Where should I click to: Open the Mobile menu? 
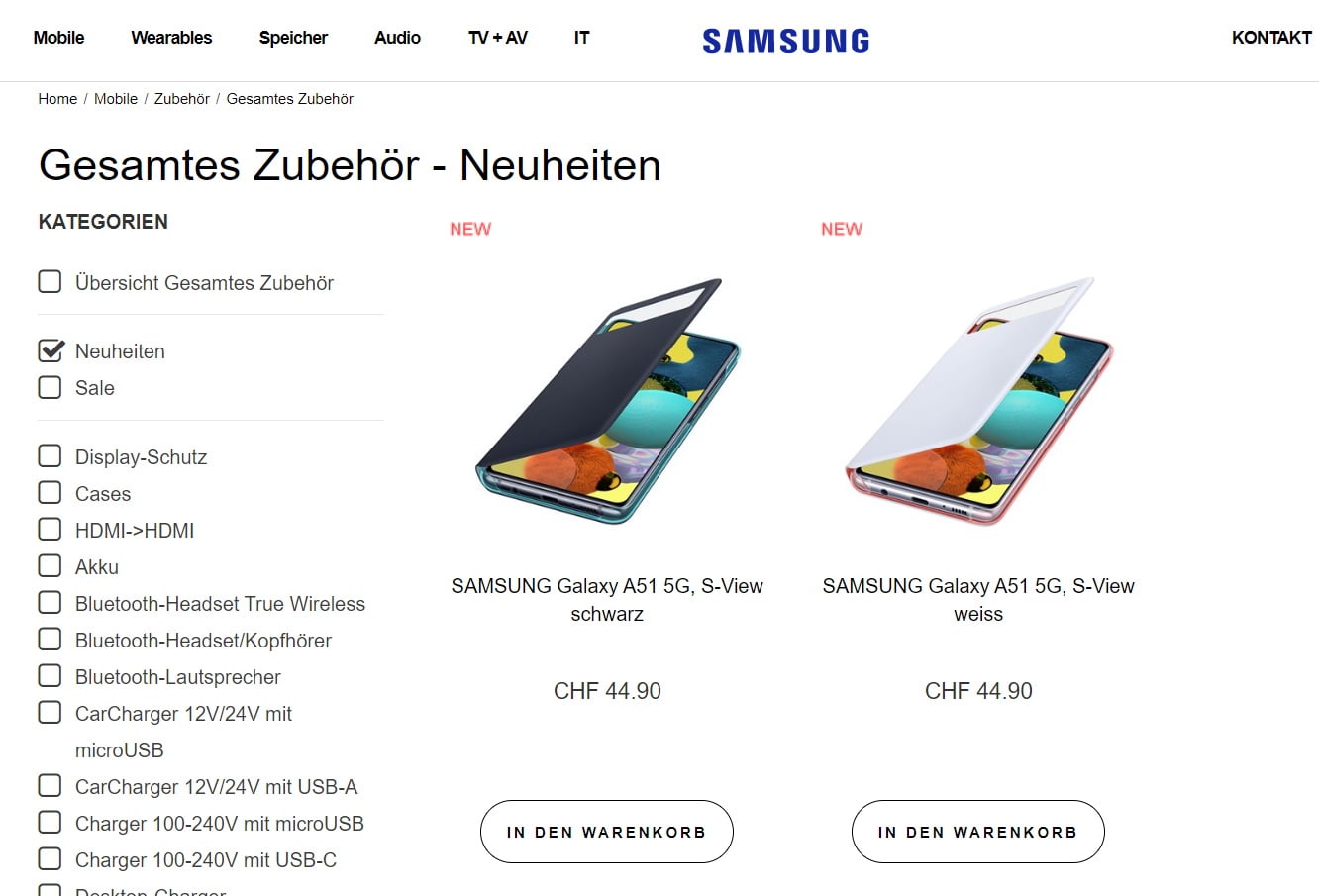click(x=58, y=38)
